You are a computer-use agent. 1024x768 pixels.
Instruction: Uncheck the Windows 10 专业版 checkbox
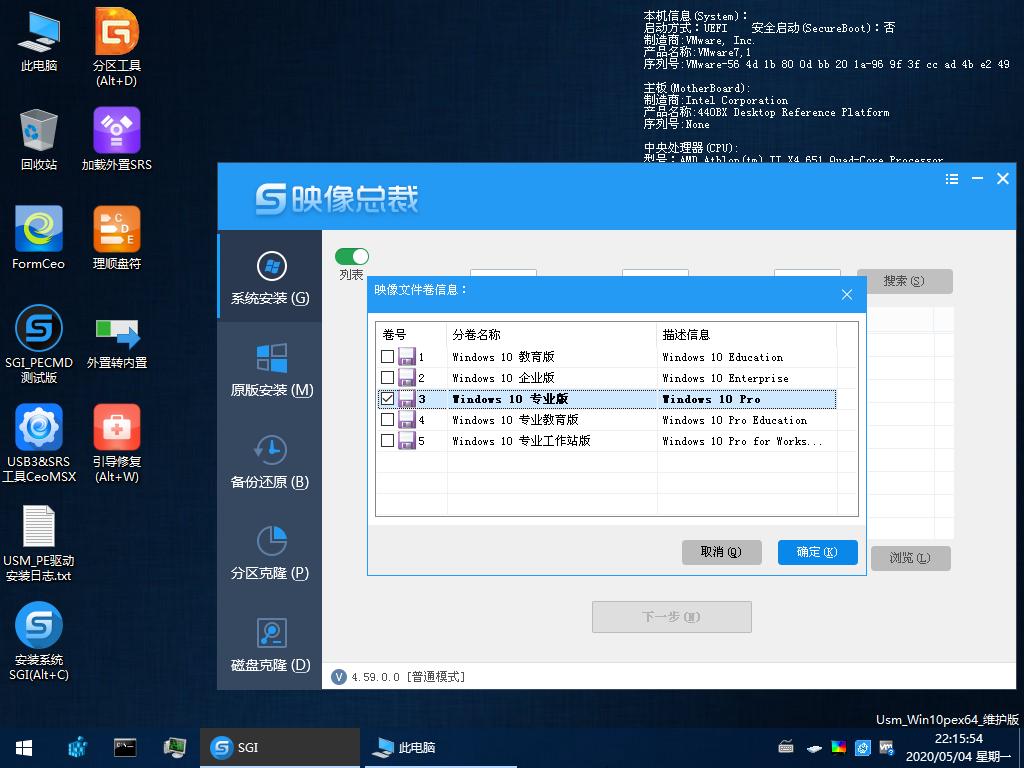pos(387,399)
